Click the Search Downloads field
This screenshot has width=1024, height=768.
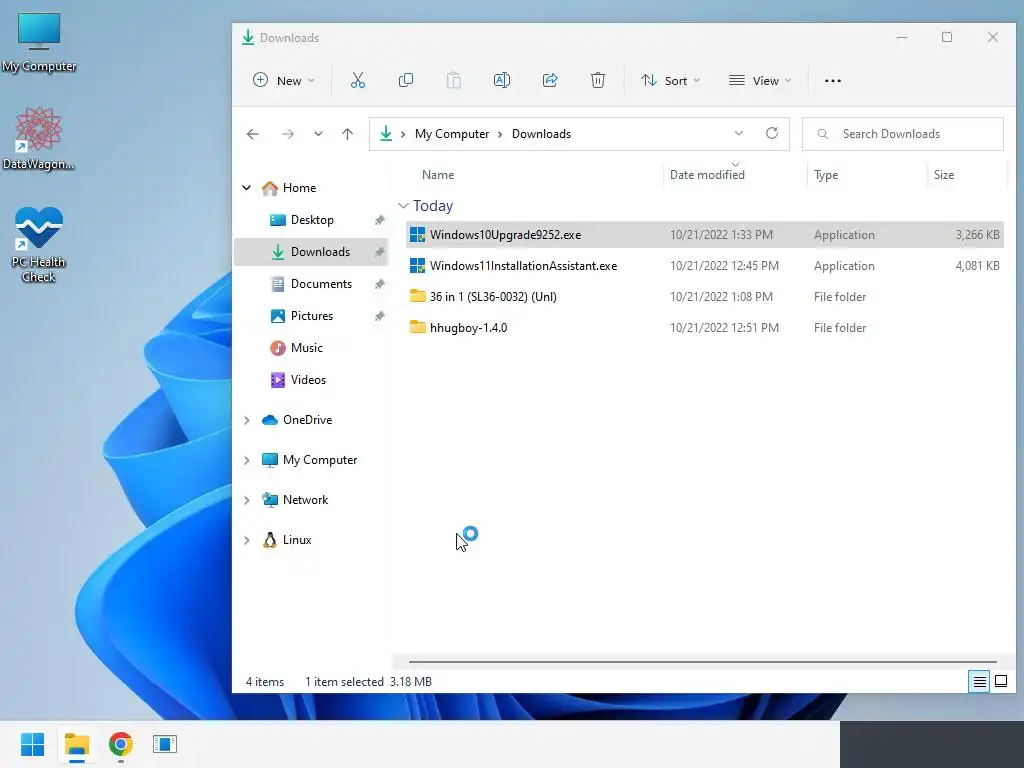(x=903, y=134)
